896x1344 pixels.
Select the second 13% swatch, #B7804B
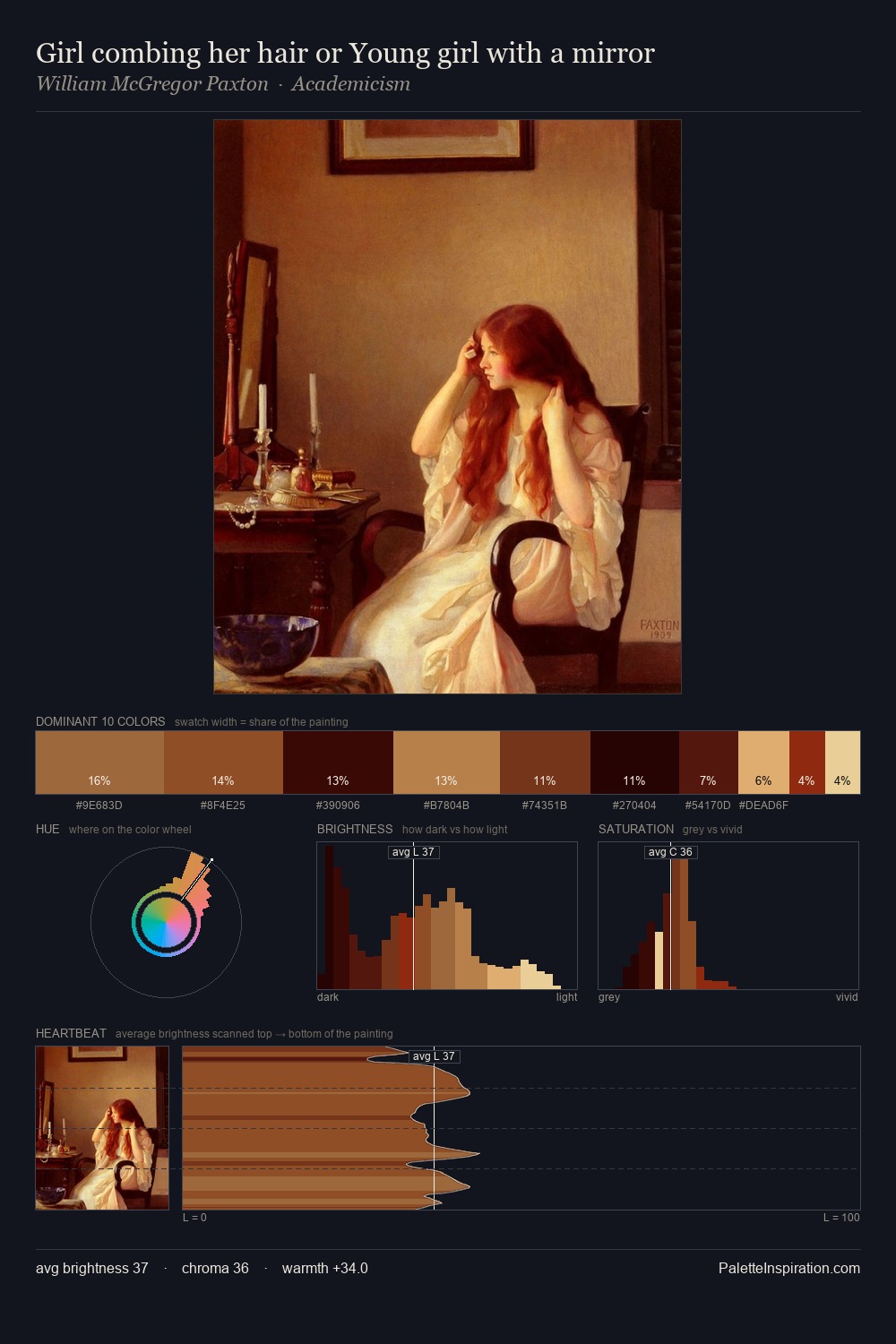(446, 762)
